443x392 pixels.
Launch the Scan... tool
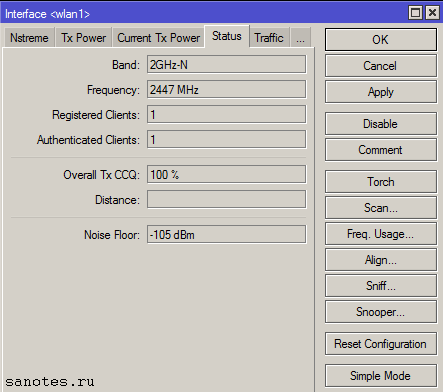(381, 208)
